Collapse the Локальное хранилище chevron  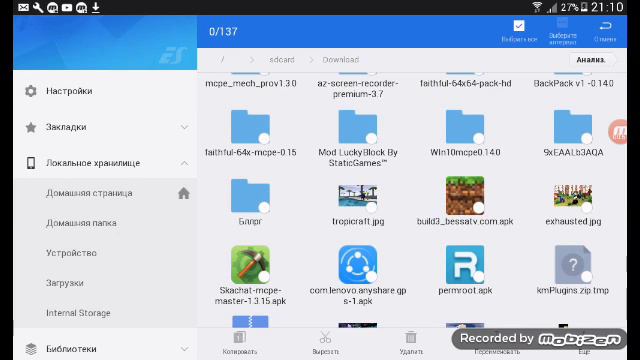click(x=184, y=163)
